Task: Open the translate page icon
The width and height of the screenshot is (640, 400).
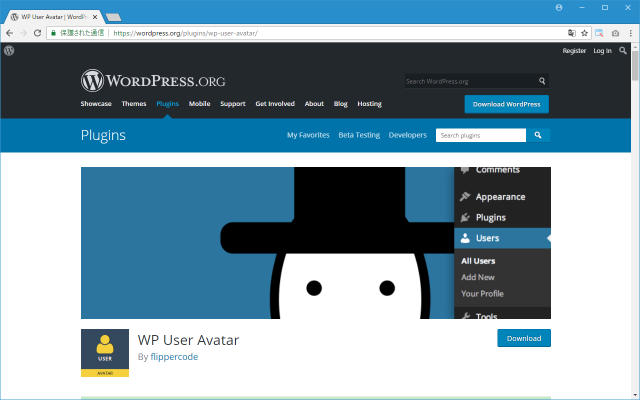Action: click(572, 33)
